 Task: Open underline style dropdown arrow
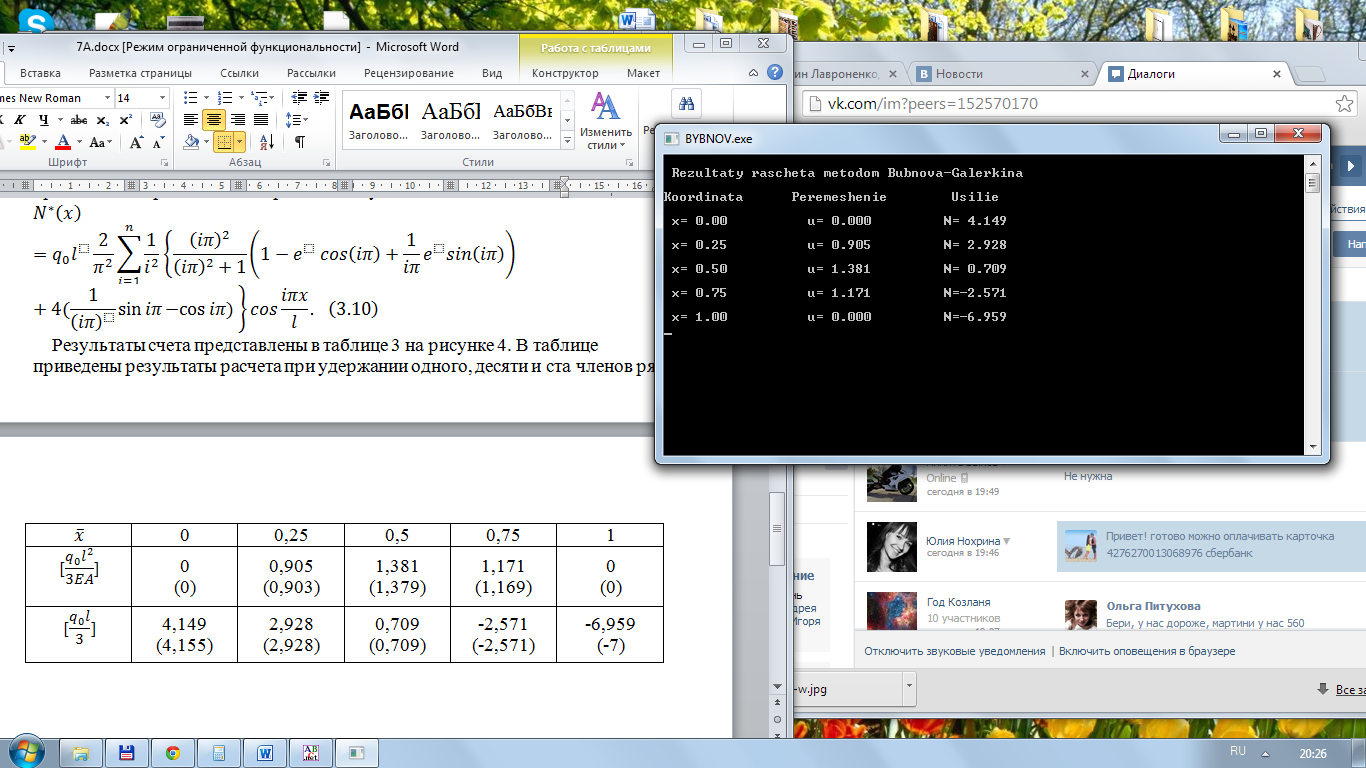tap(60, 120)
